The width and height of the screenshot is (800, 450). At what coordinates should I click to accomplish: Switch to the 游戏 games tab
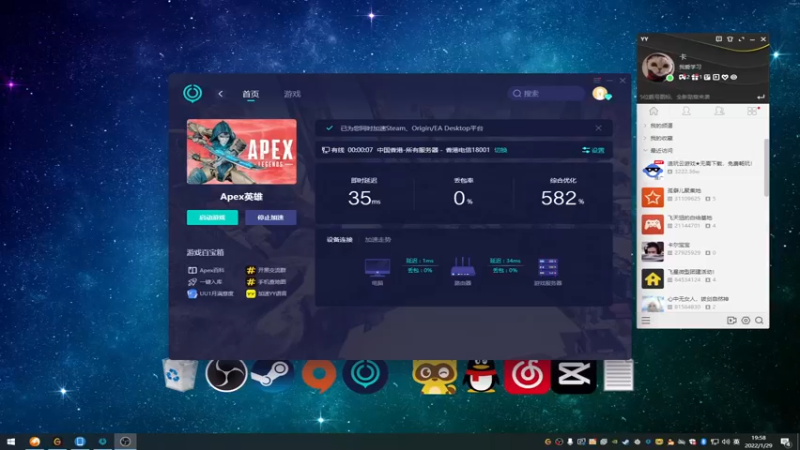pos(292,94)
